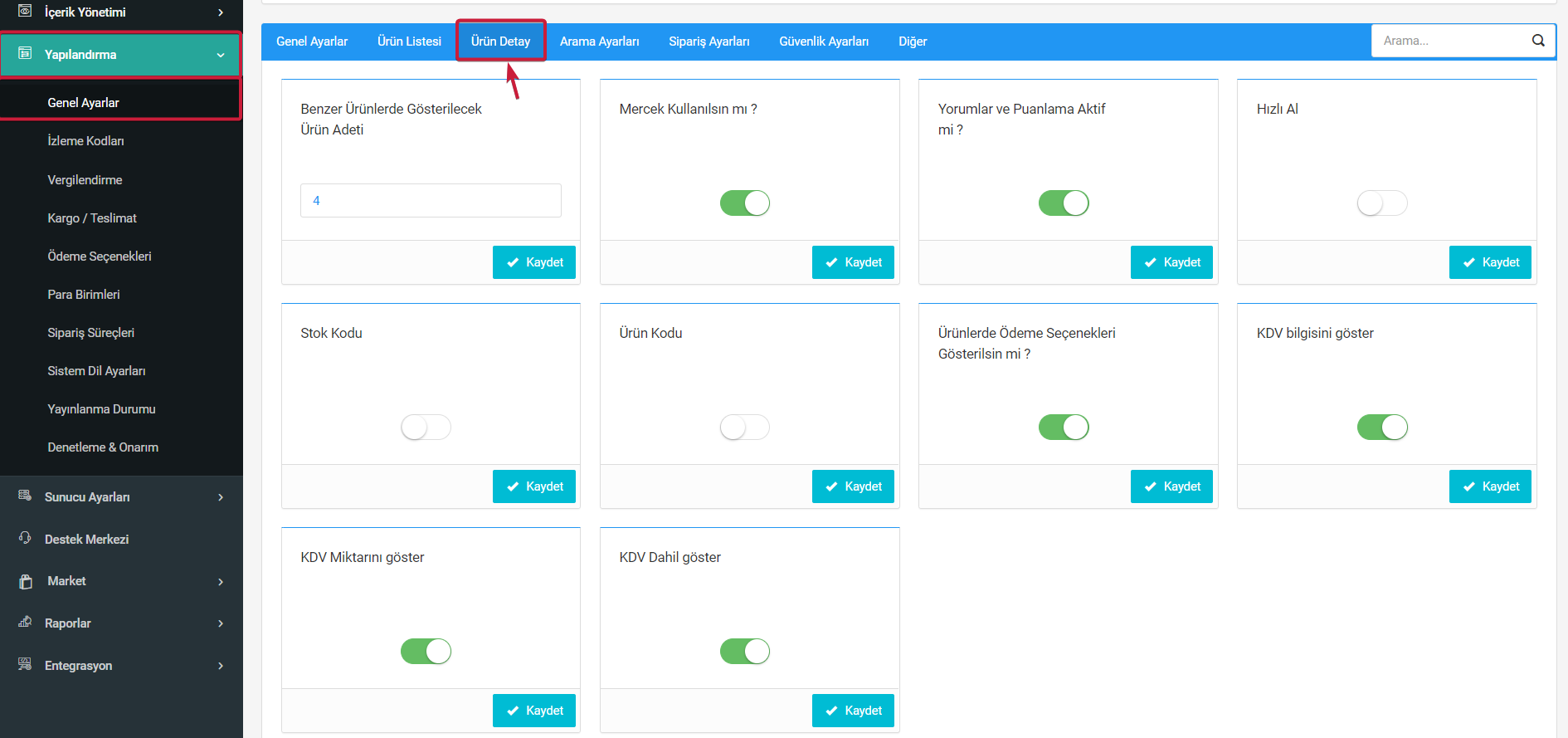
Task: Click Kaydet under Yorumlar ve Puanlama
Action: (1171, 262)
